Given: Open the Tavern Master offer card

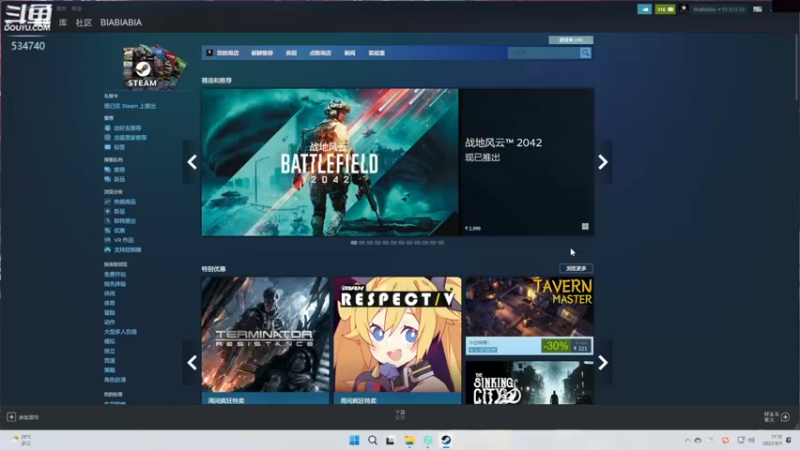Looking at the screenshot, I should (x=530, y=316).
